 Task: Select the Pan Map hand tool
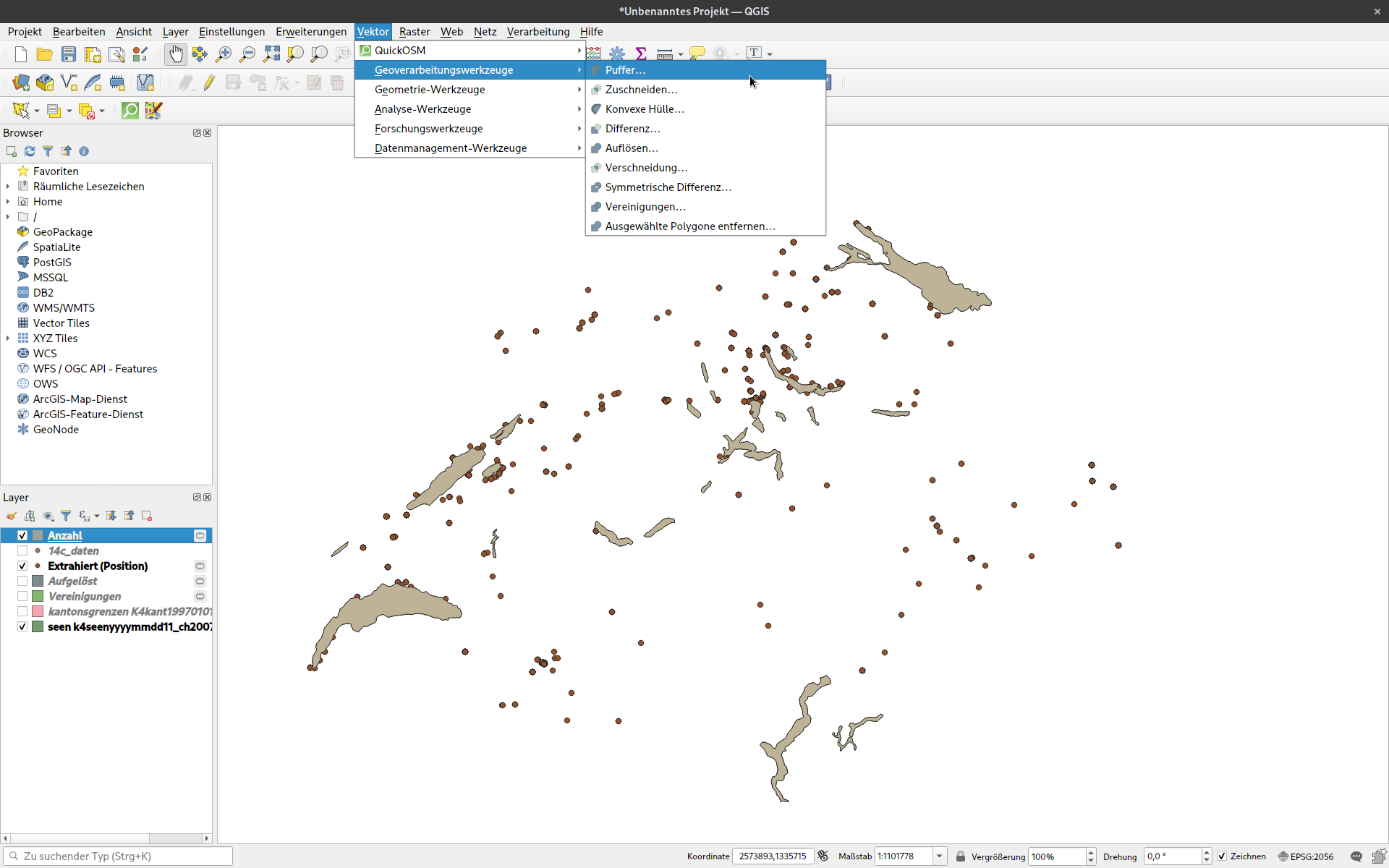tap(176, 54)
